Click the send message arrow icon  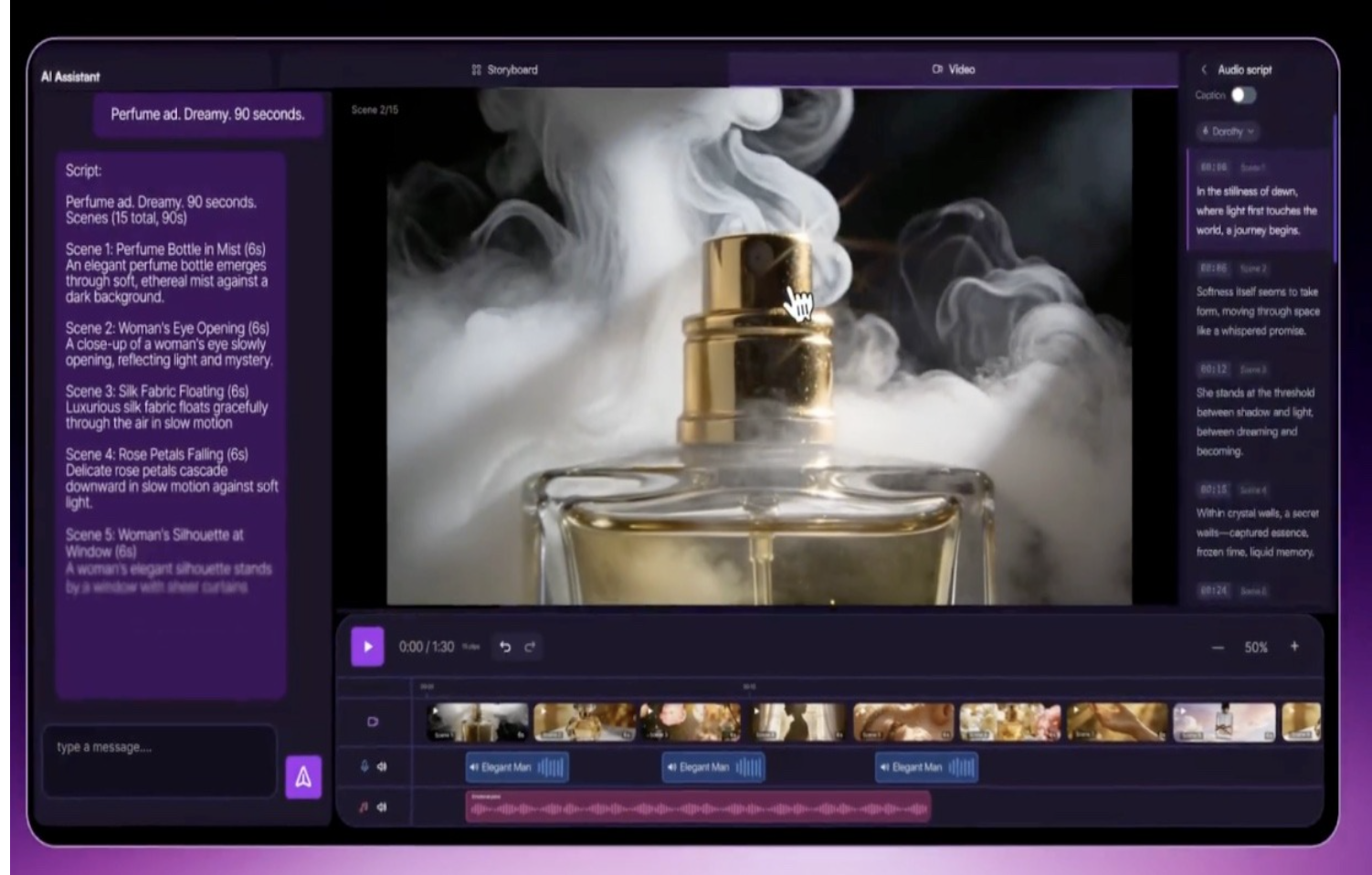(303, 776)
